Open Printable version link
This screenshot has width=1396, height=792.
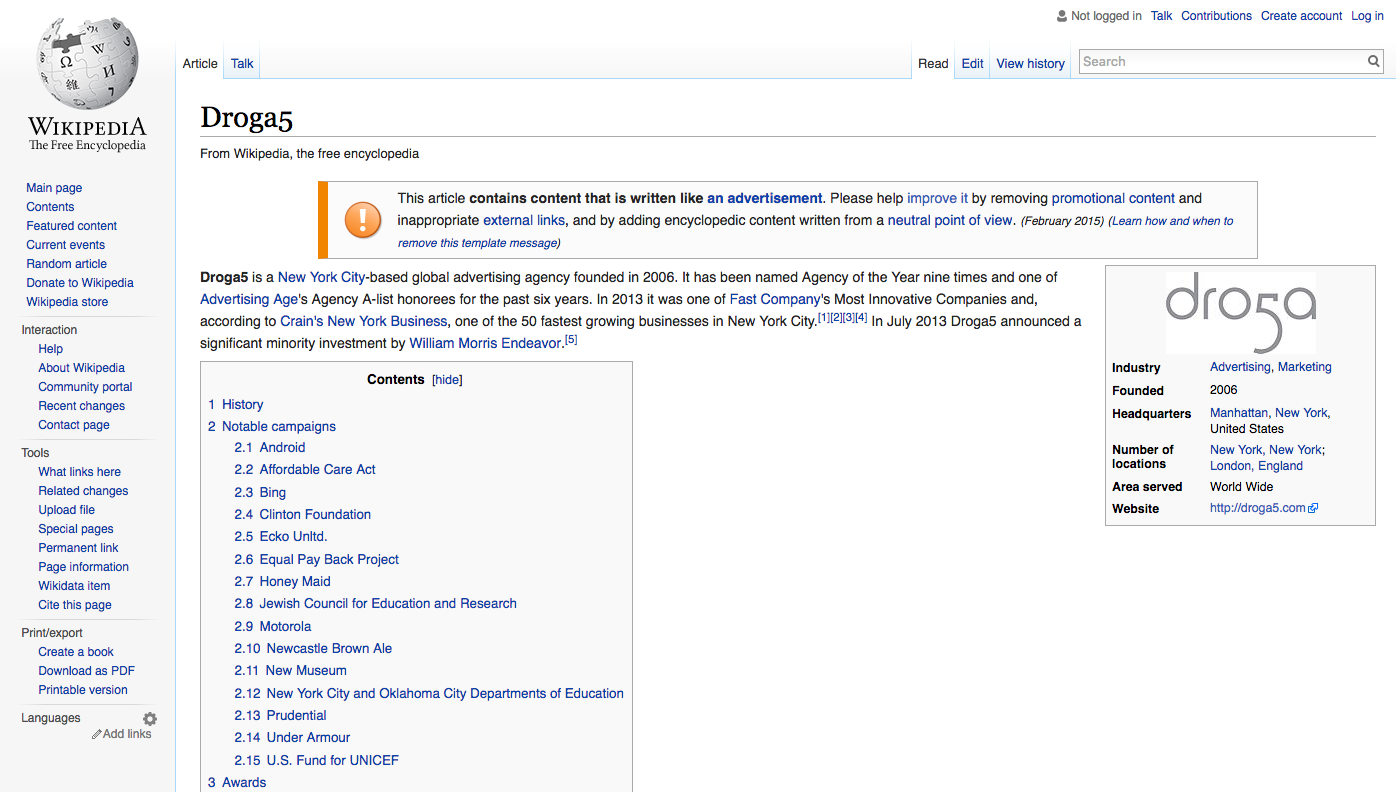click(x=83, y=690)
